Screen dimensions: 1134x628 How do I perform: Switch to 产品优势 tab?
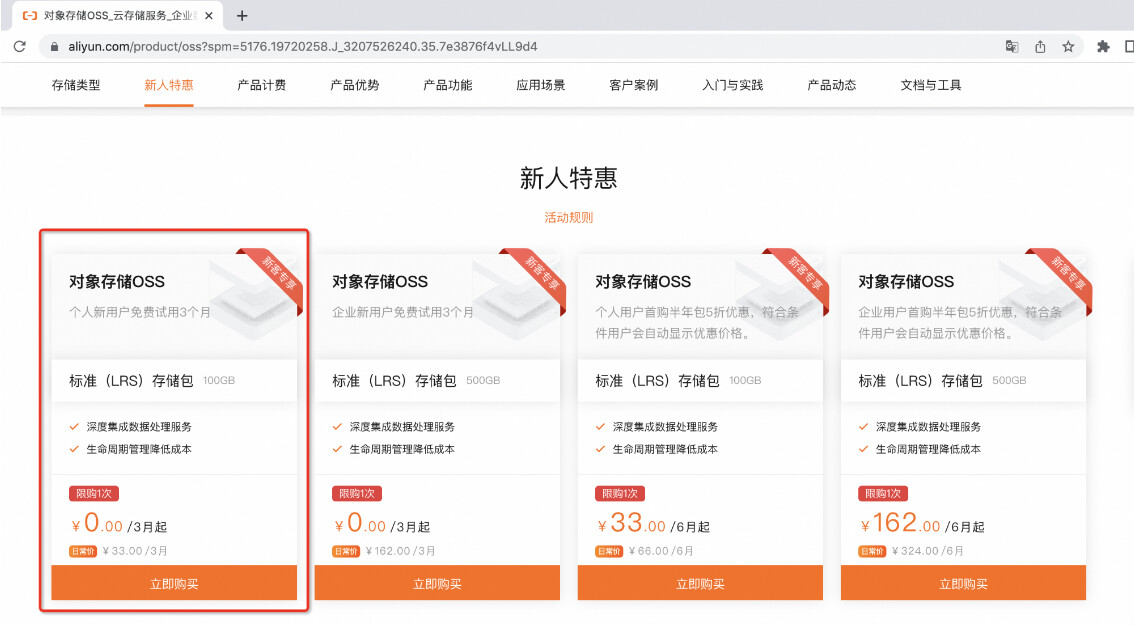click(x=354, y=85)
